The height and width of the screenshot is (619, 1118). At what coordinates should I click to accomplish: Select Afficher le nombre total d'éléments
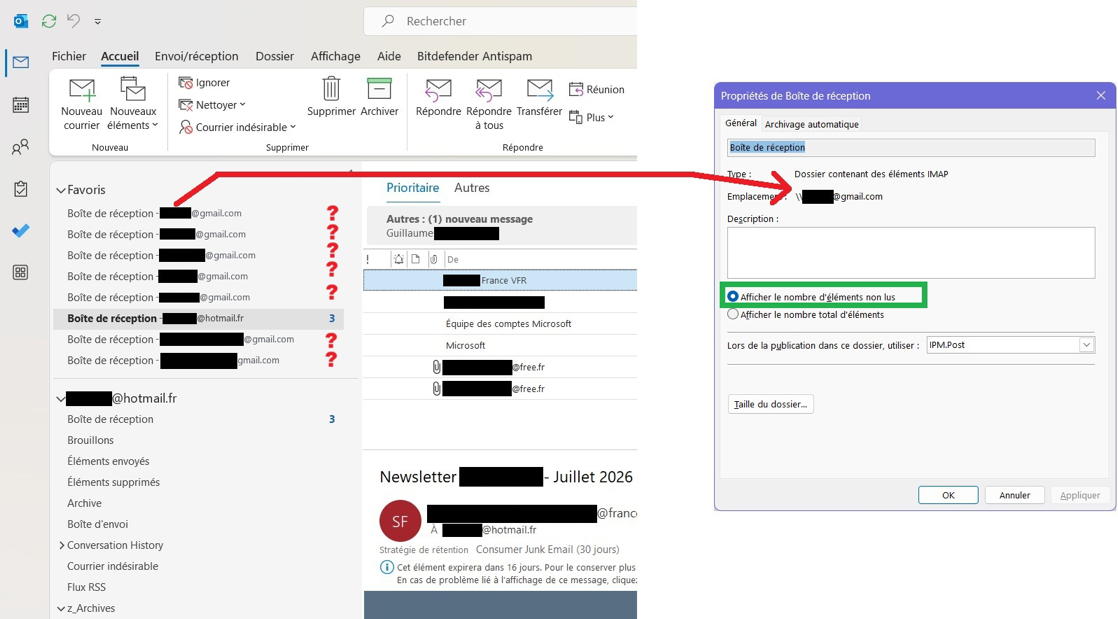click(732, 314)
